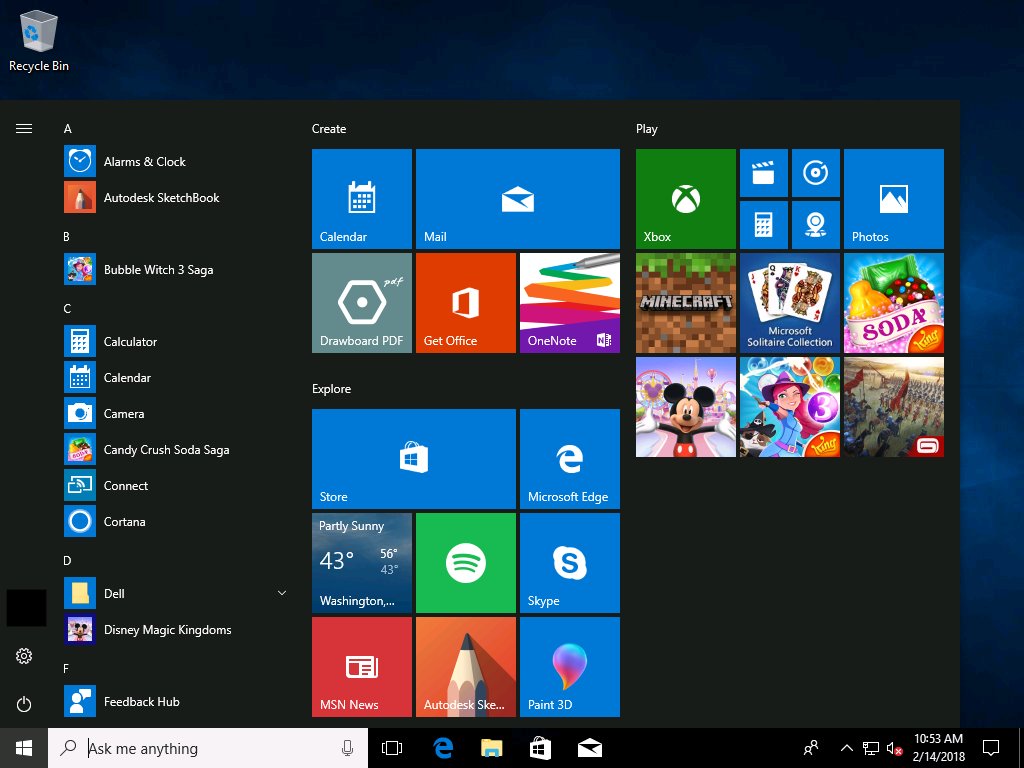Open the Movies & TV small tile
Viewport: 1024px width, 768px height.
point(763,173)
